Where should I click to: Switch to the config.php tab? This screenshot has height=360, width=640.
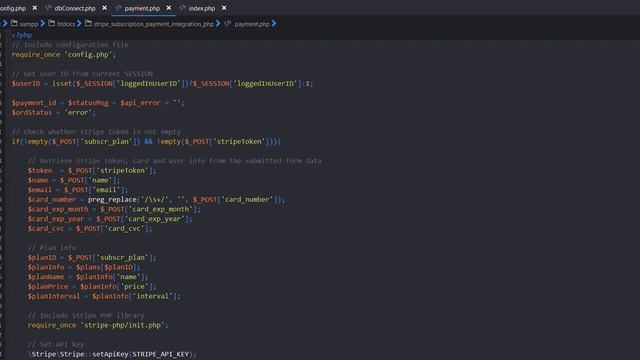coord(13,8)
